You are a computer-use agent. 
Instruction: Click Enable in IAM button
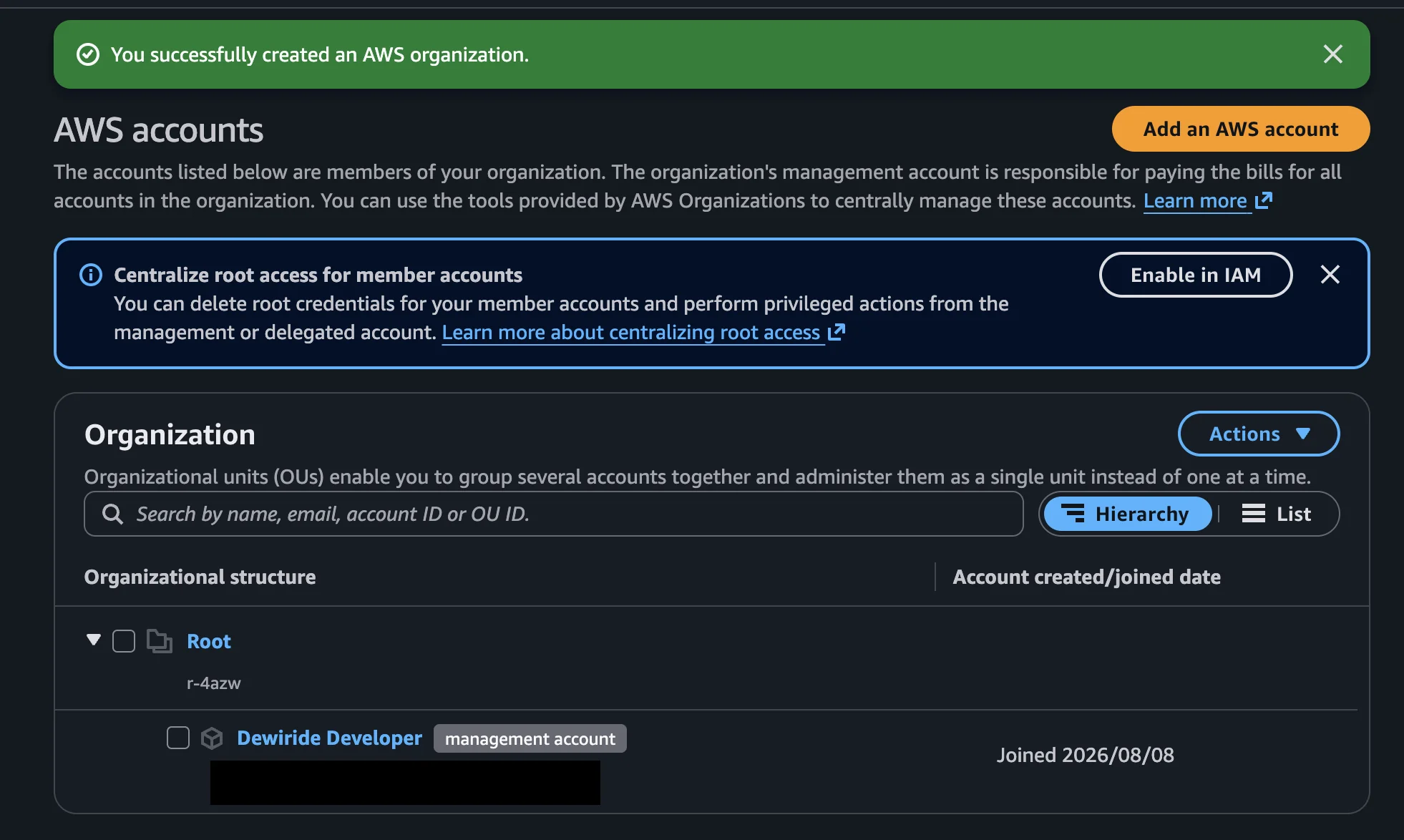coord(1195,275)
